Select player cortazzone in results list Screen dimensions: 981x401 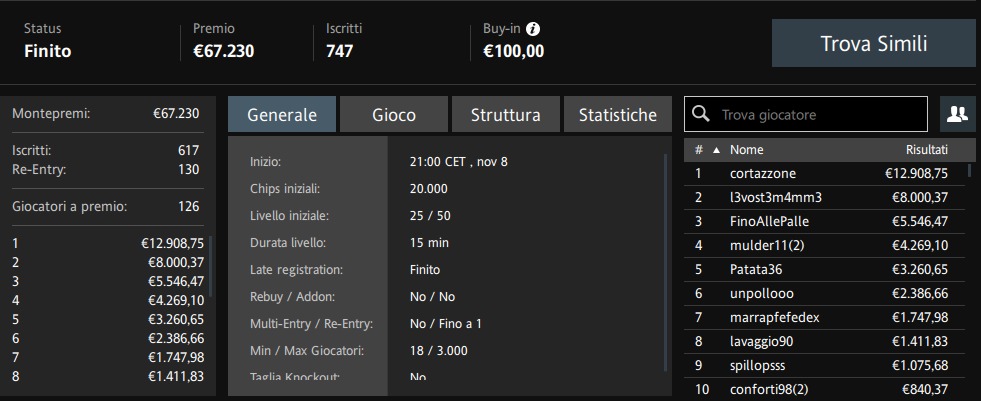[x=825, y=174]
